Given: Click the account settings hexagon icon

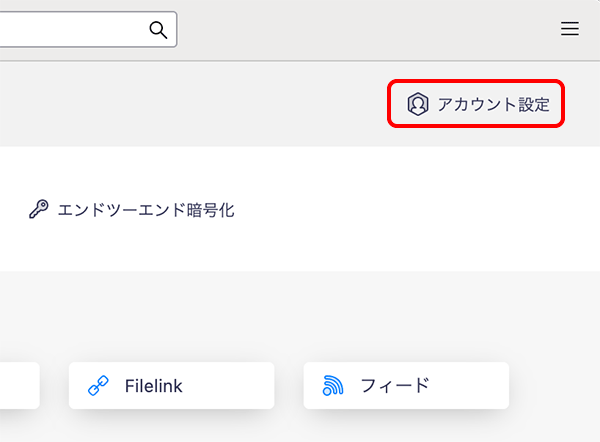Looking at the screenshot, I should pyautogui.click(x=417, y=104).
